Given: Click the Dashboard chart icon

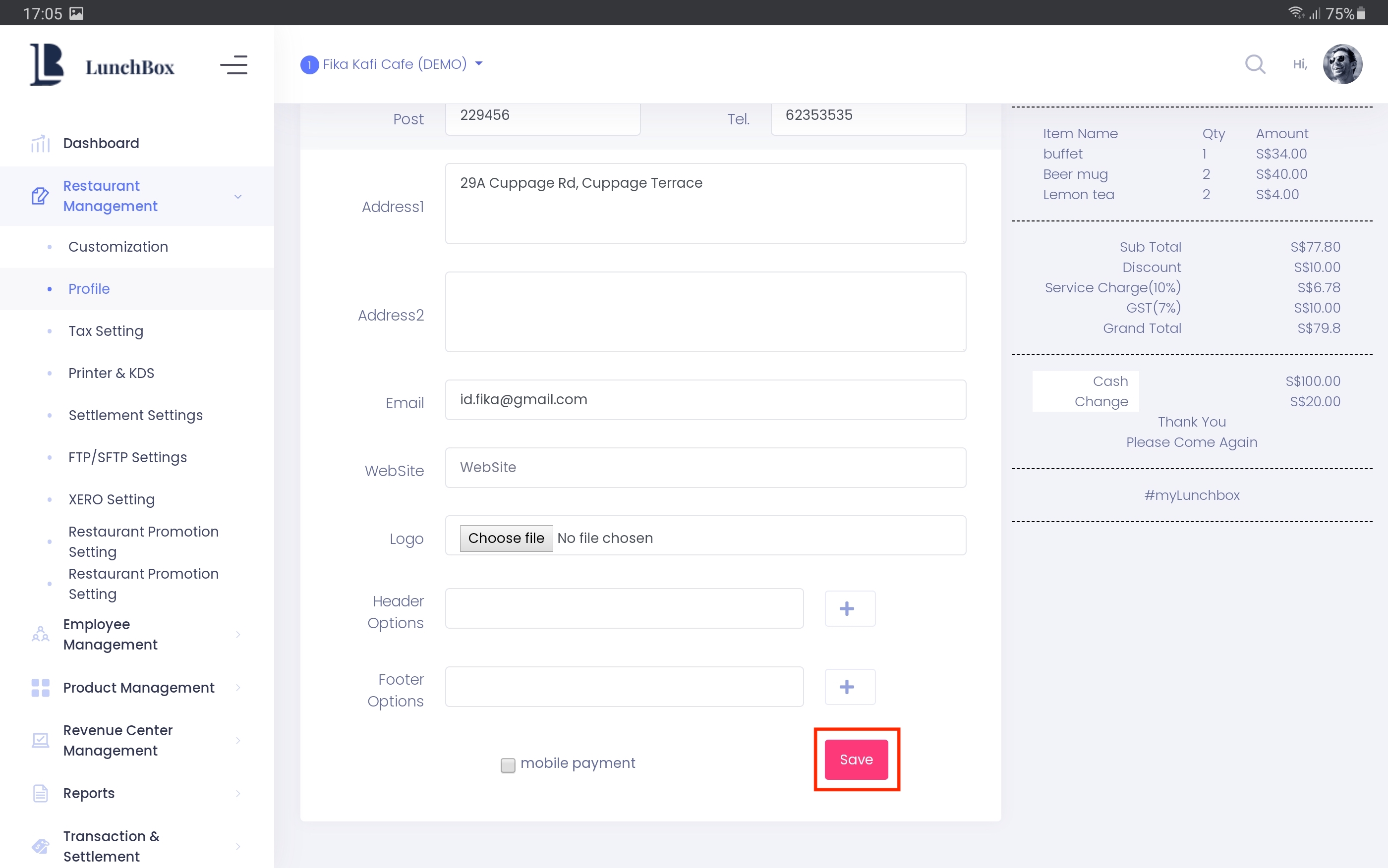Looking at the screenshot, I should click(40, 144).
